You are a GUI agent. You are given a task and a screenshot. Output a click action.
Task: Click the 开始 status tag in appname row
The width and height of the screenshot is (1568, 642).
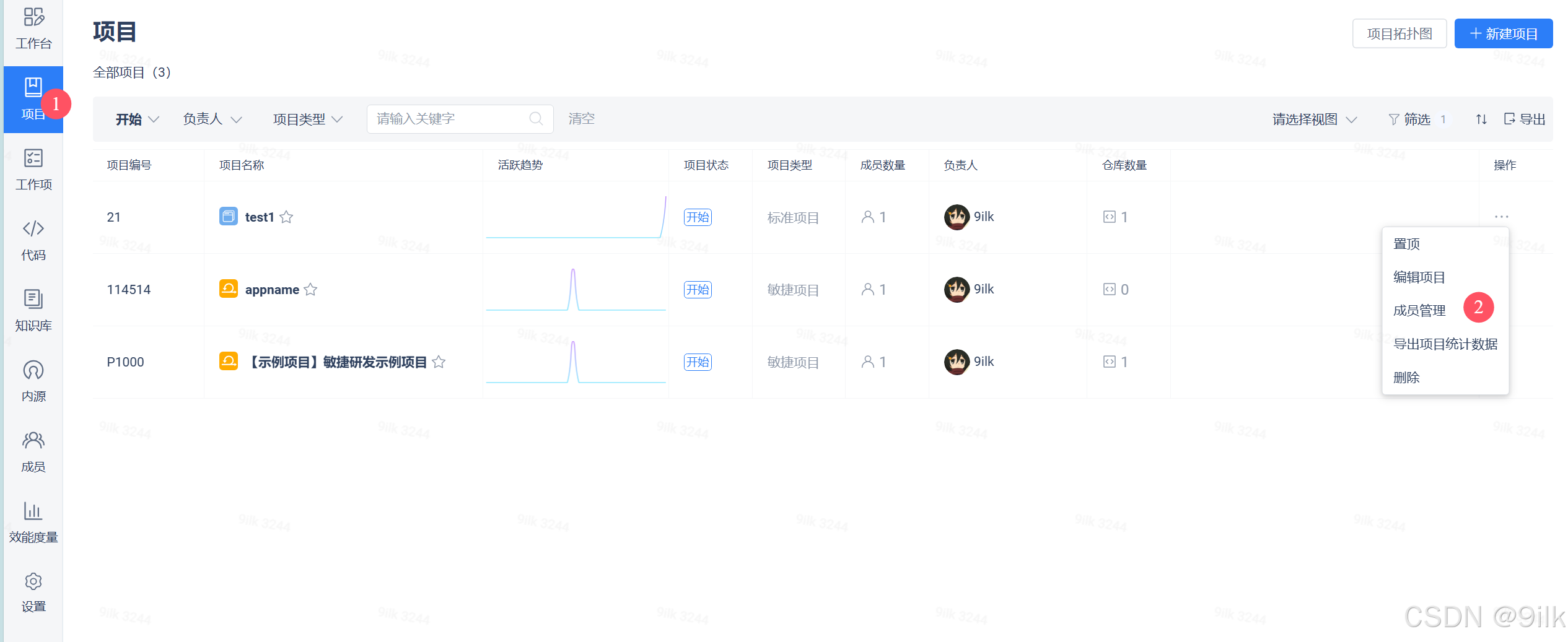tap(698, 290)
